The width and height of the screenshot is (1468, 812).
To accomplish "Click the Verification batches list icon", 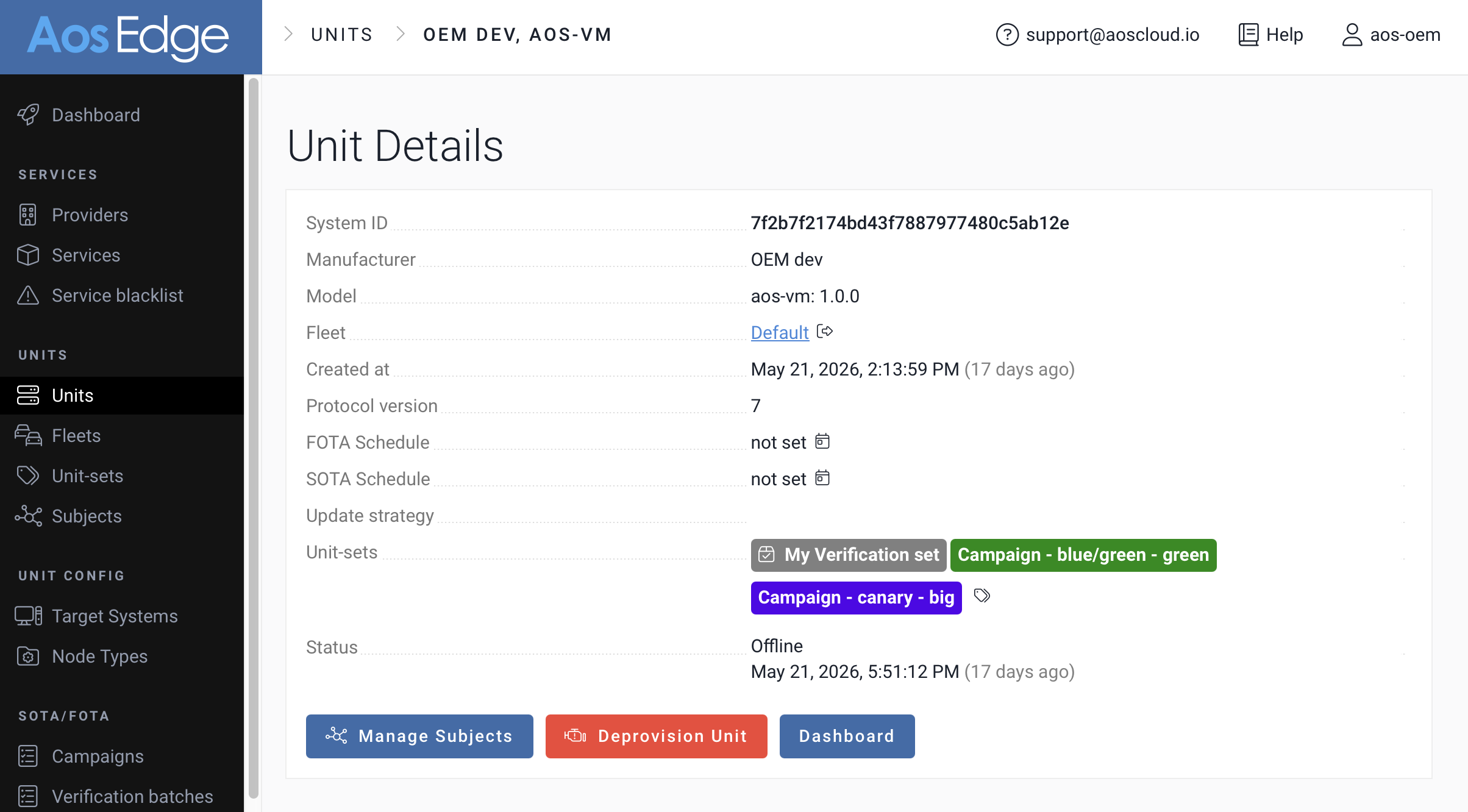I will [x=28, y=796].
